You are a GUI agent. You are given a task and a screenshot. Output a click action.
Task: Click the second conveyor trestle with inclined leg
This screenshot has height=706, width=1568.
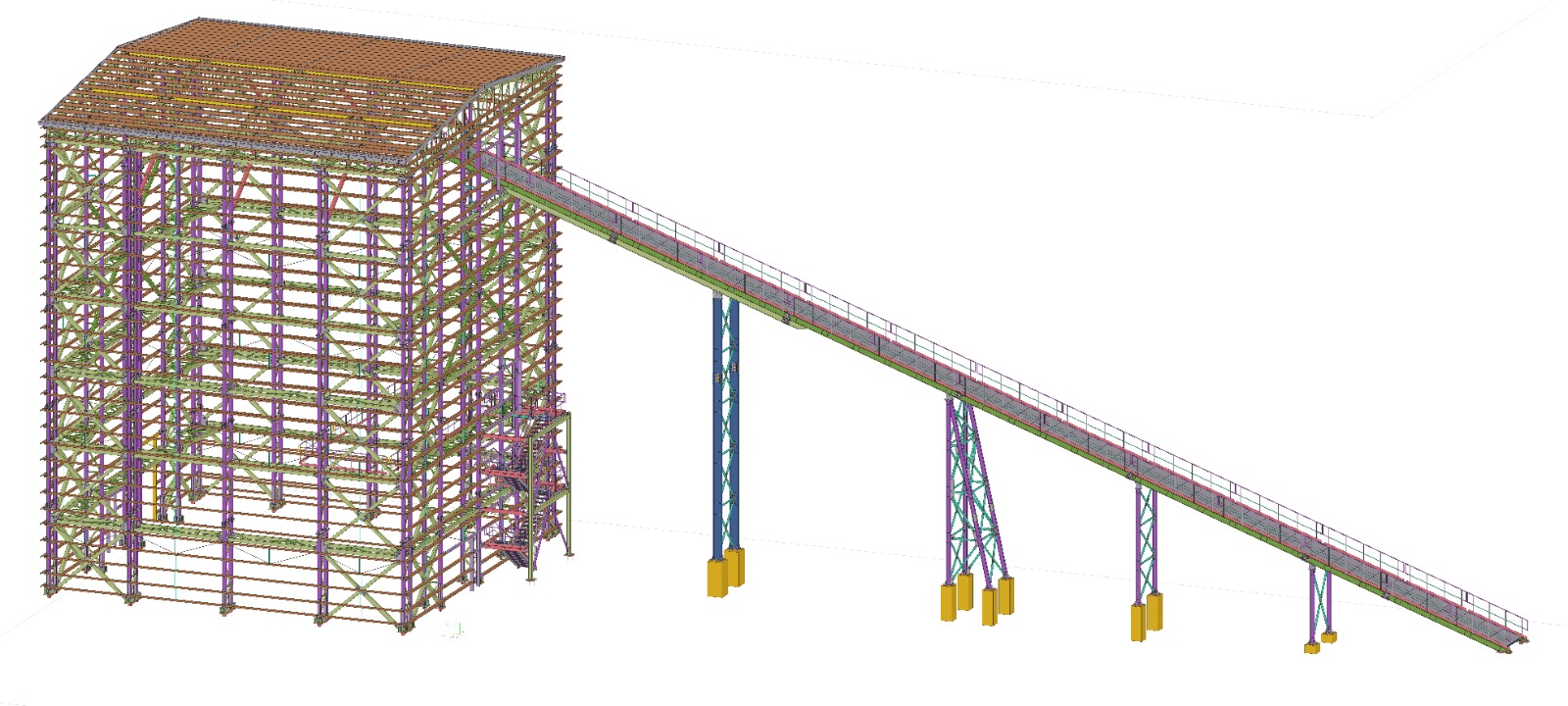(970, 490)
